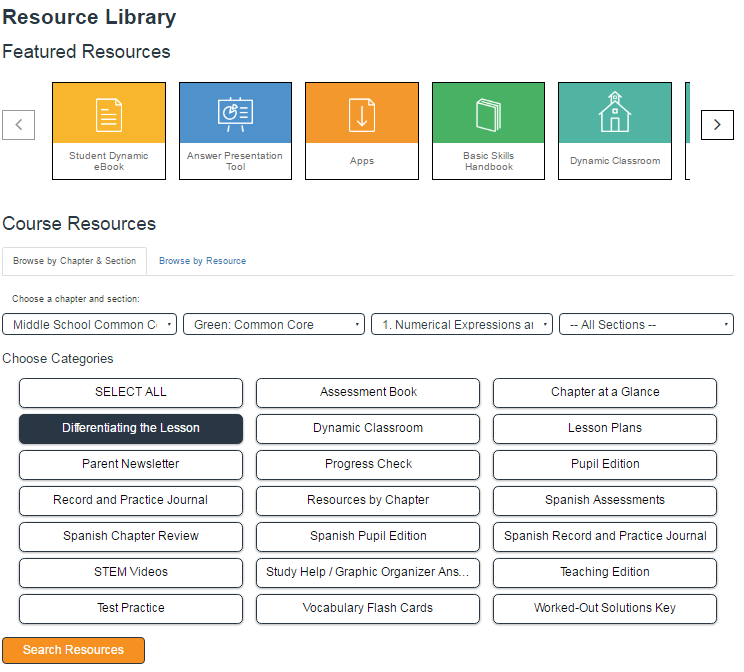Open the All Sections dropdown
Viewport: 744px width, 672px height.
click(646, 325)
